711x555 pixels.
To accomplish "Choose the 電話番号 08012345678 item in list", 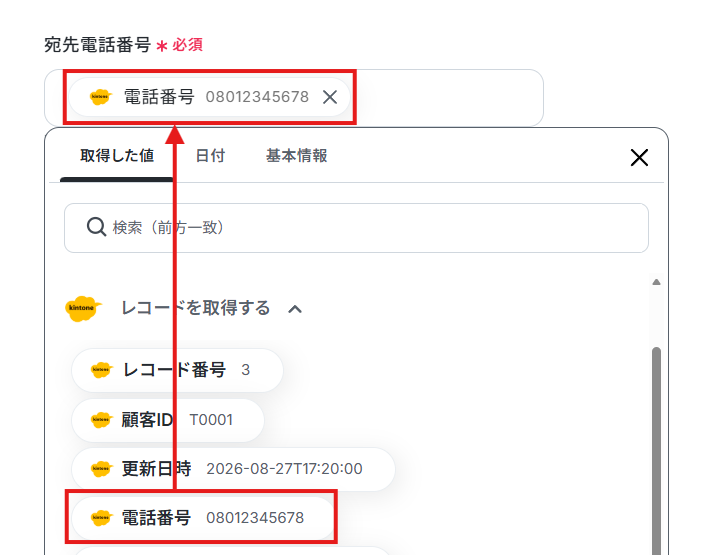I will click(x=203, y=517).
